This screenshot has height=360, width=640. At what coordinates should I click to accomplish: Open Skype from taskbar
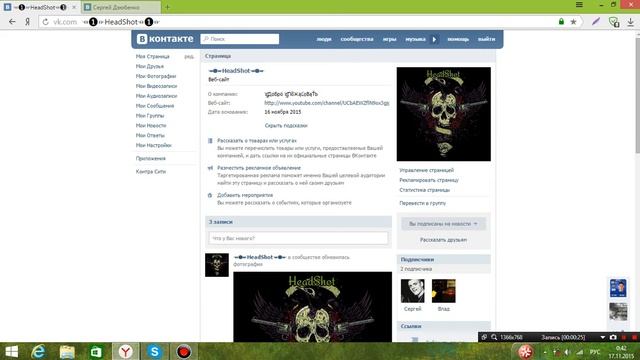(154, 351)
